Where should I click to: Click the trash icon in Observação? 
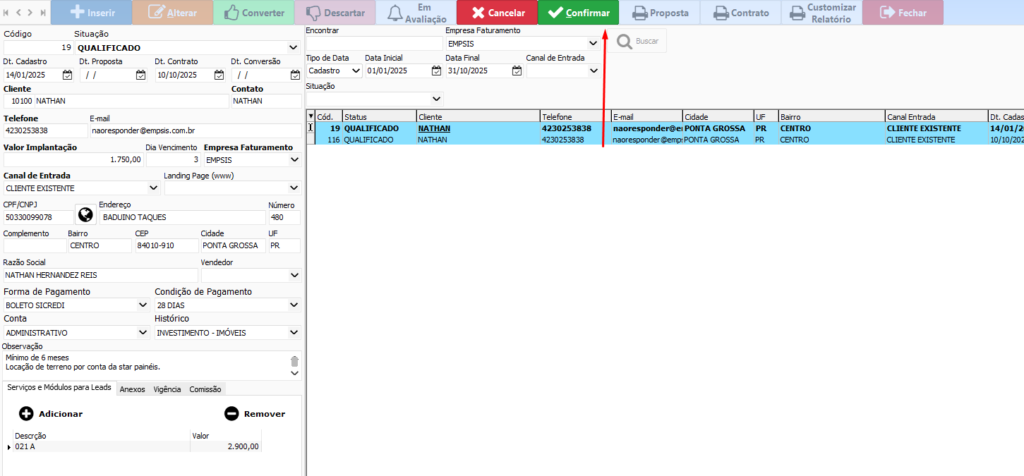click(x=294, y=361)
